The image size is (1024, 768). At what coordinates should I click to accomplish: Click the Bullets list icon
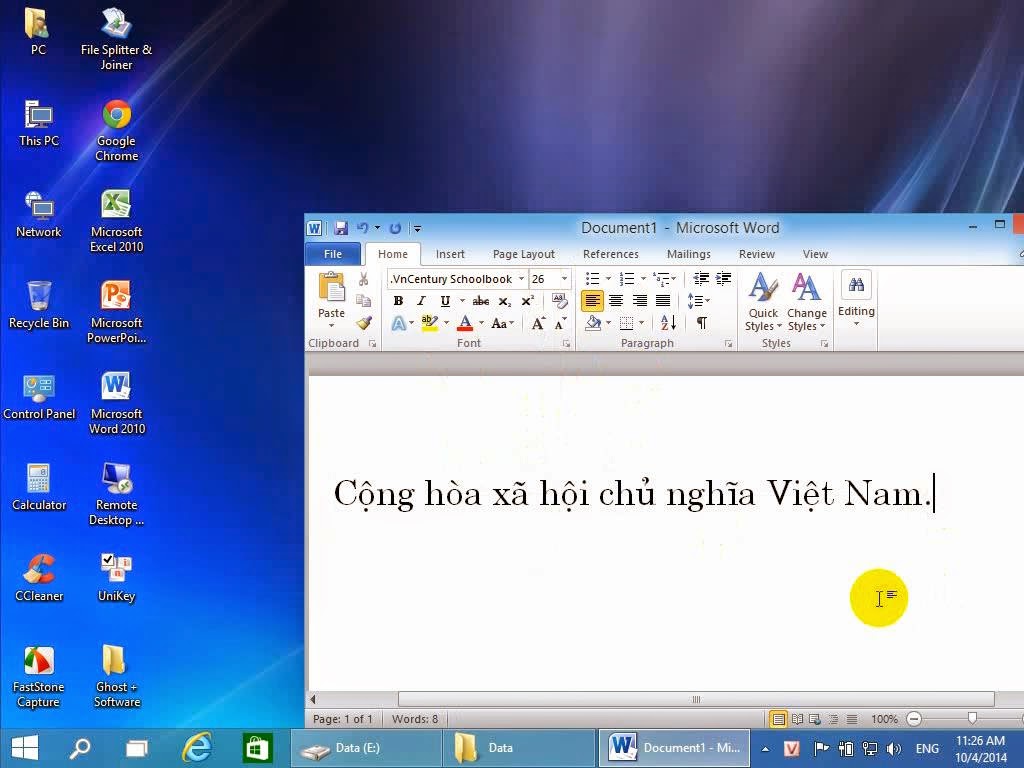point(592,279)
